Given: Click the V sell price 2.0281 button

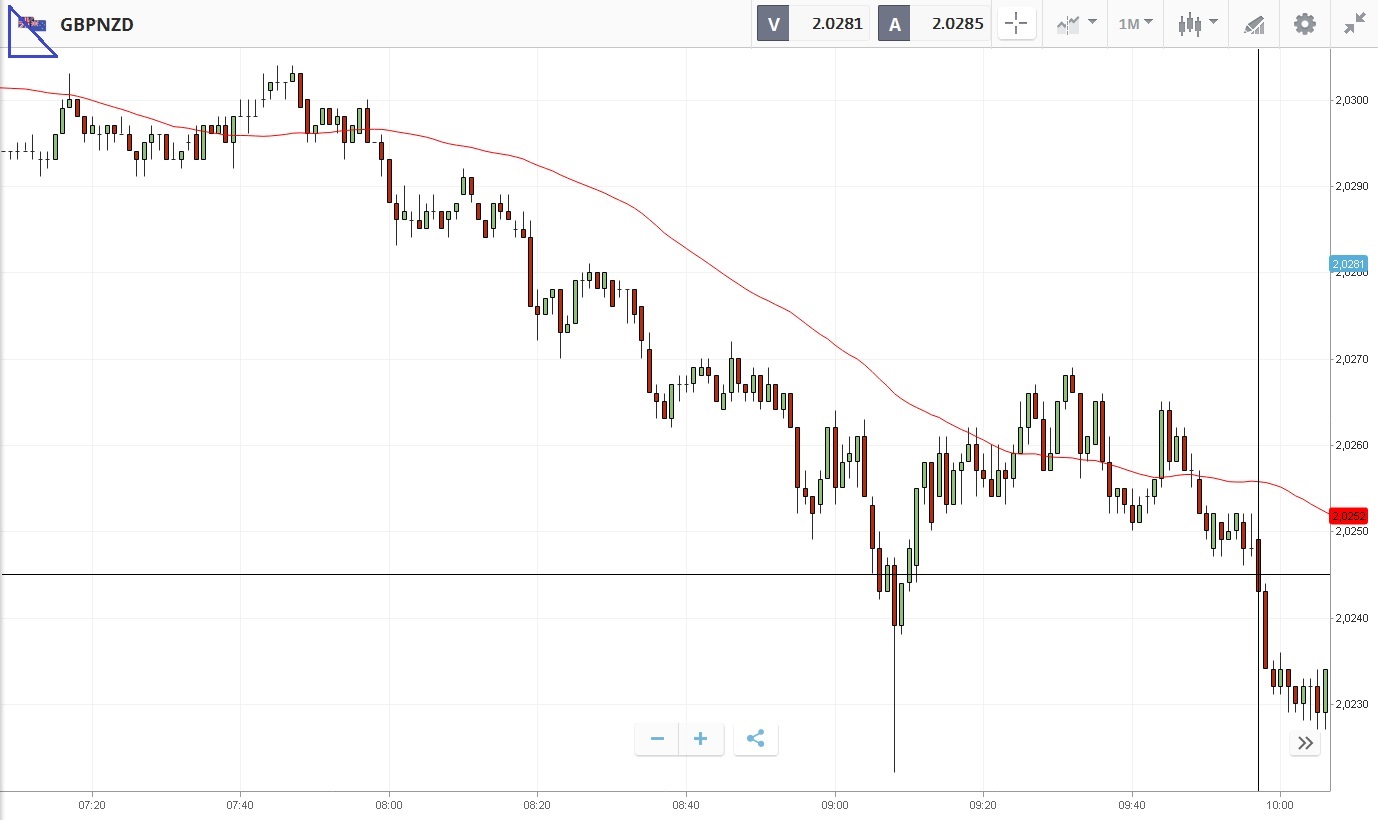Looking at the screenshot, I should point(813,24).
